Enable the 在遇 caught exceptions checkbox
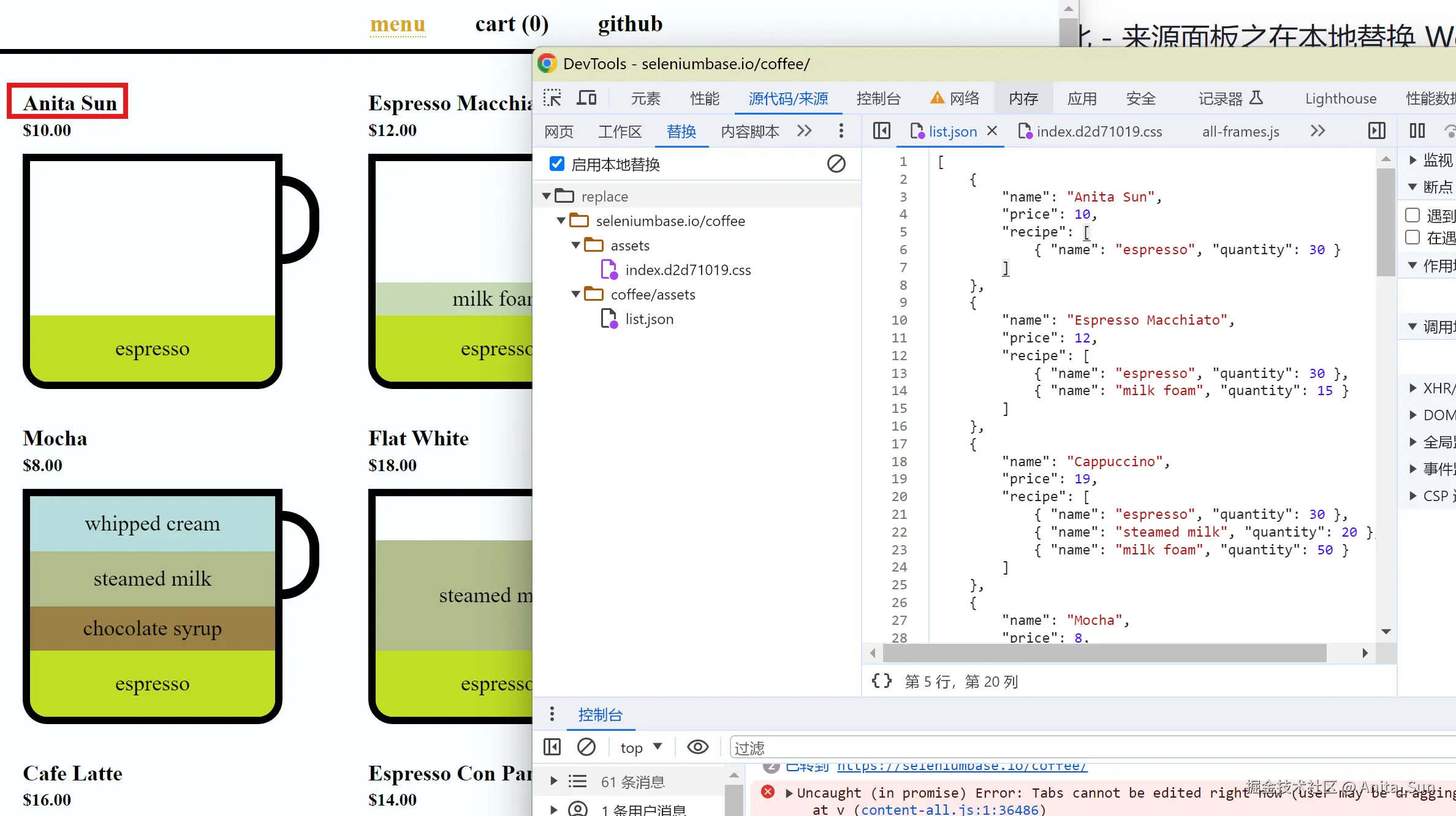 tap(1412, 237)
